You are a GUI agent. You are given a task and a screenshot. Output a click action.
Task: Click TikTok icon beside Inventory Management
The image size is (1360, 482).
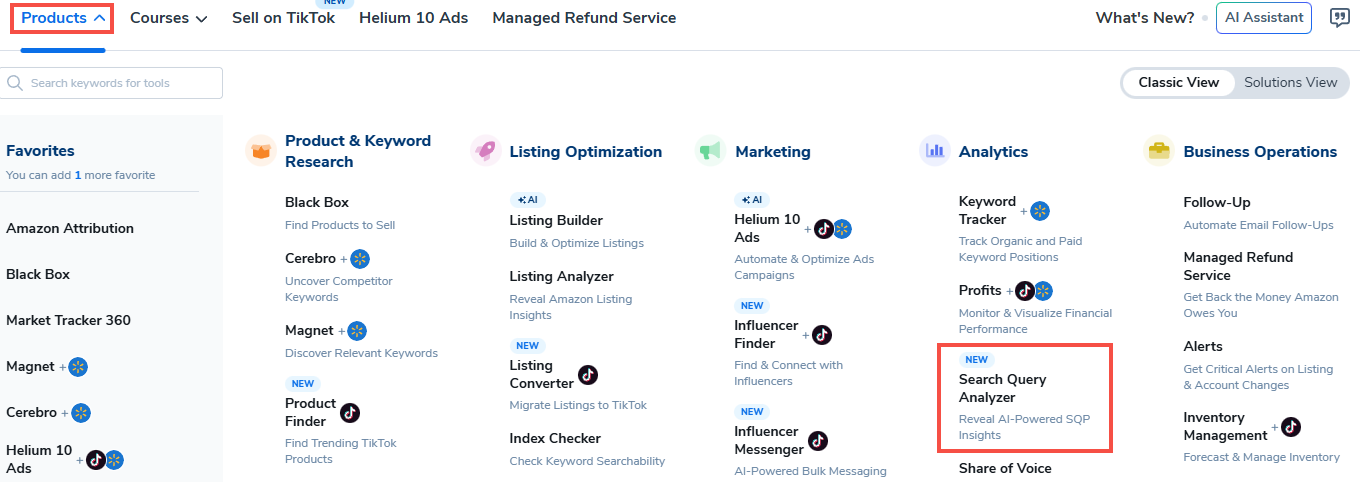tap(1291, 427)
